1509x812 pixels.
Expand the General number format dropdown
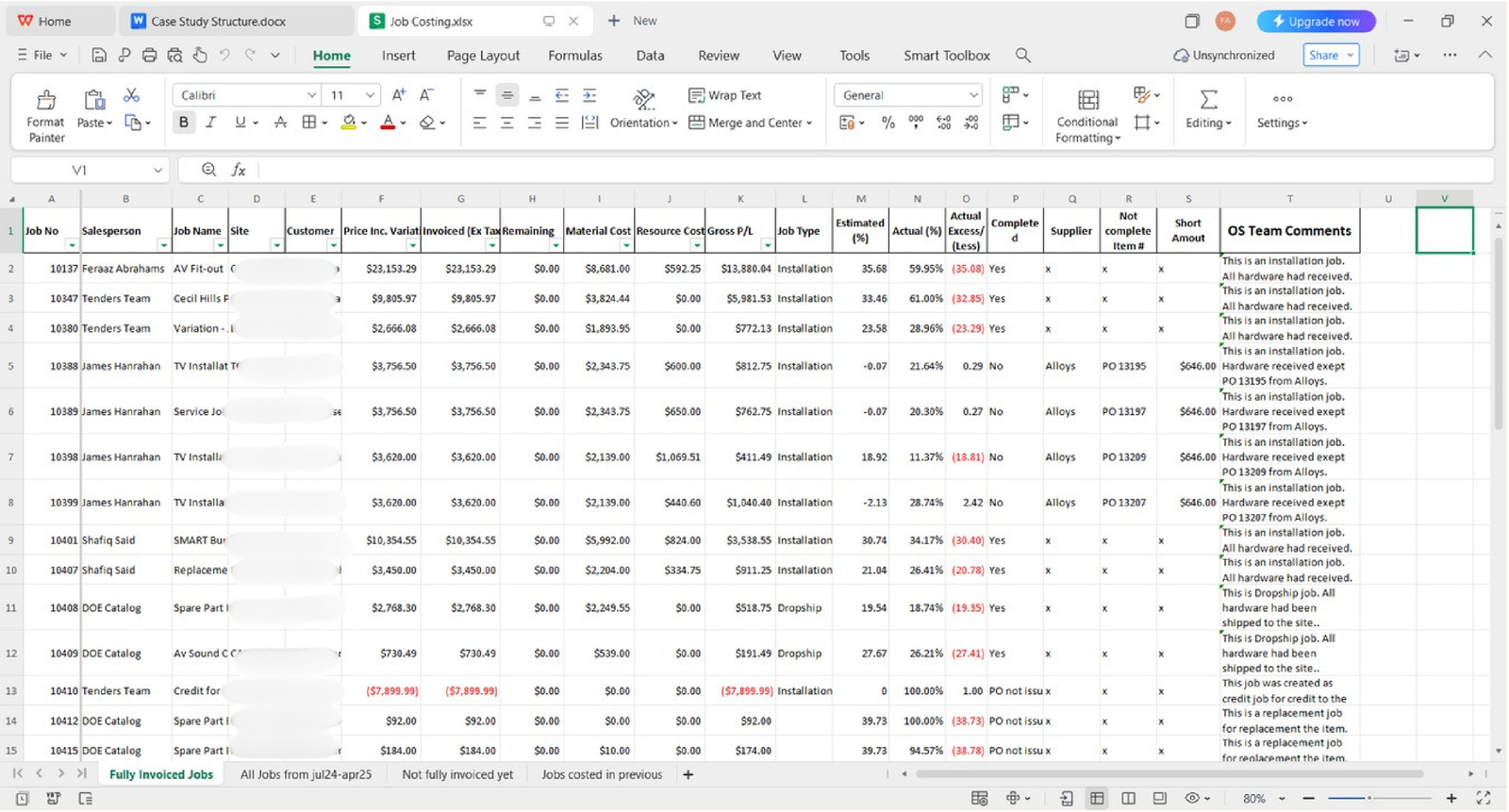(973, 95)
